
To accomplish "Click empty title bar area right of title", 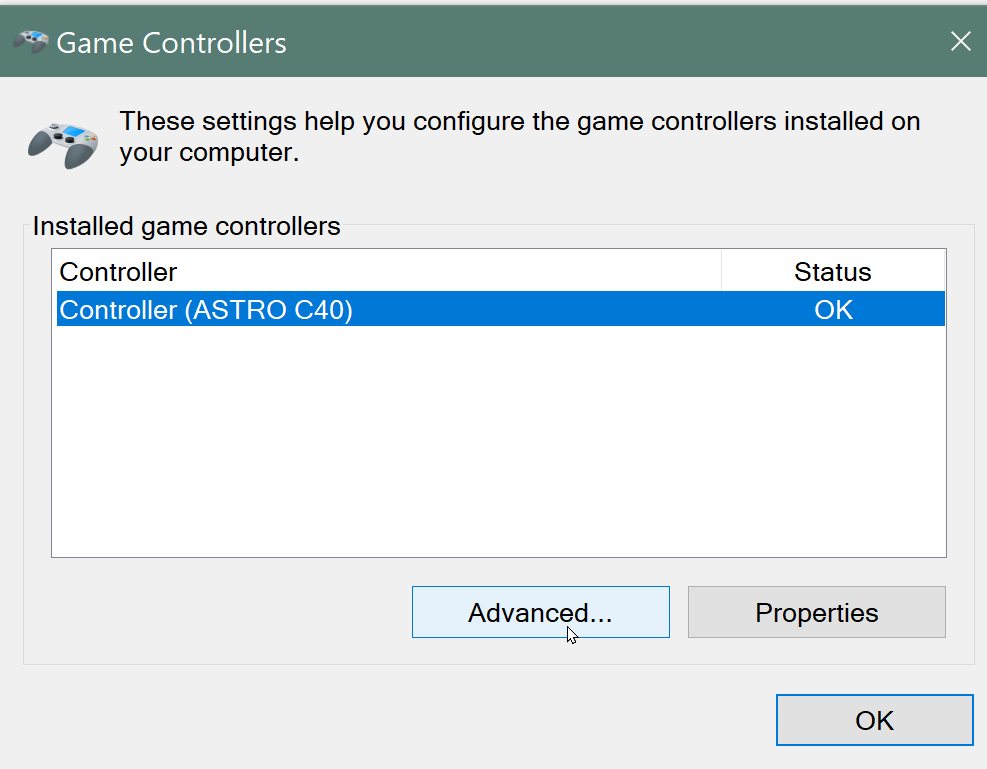I will [x=600, y=42].
